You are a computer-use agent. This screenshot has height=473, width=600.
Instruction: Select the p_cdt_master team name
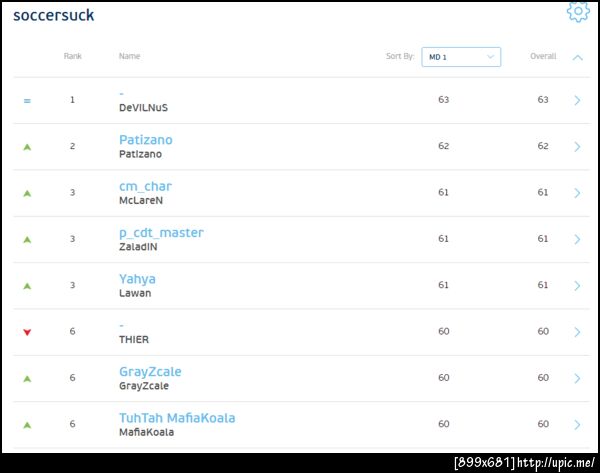pyautogui.click(x=161, y=233)
